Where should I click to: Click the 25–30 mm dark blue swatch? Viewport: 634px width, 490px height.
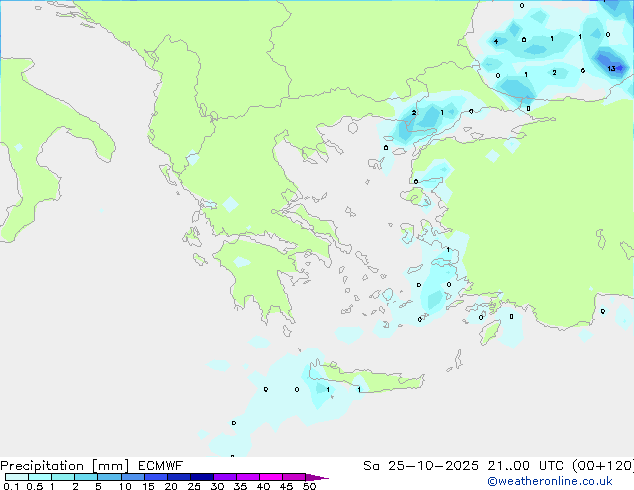pyautogui.click(x=202, y=477)
